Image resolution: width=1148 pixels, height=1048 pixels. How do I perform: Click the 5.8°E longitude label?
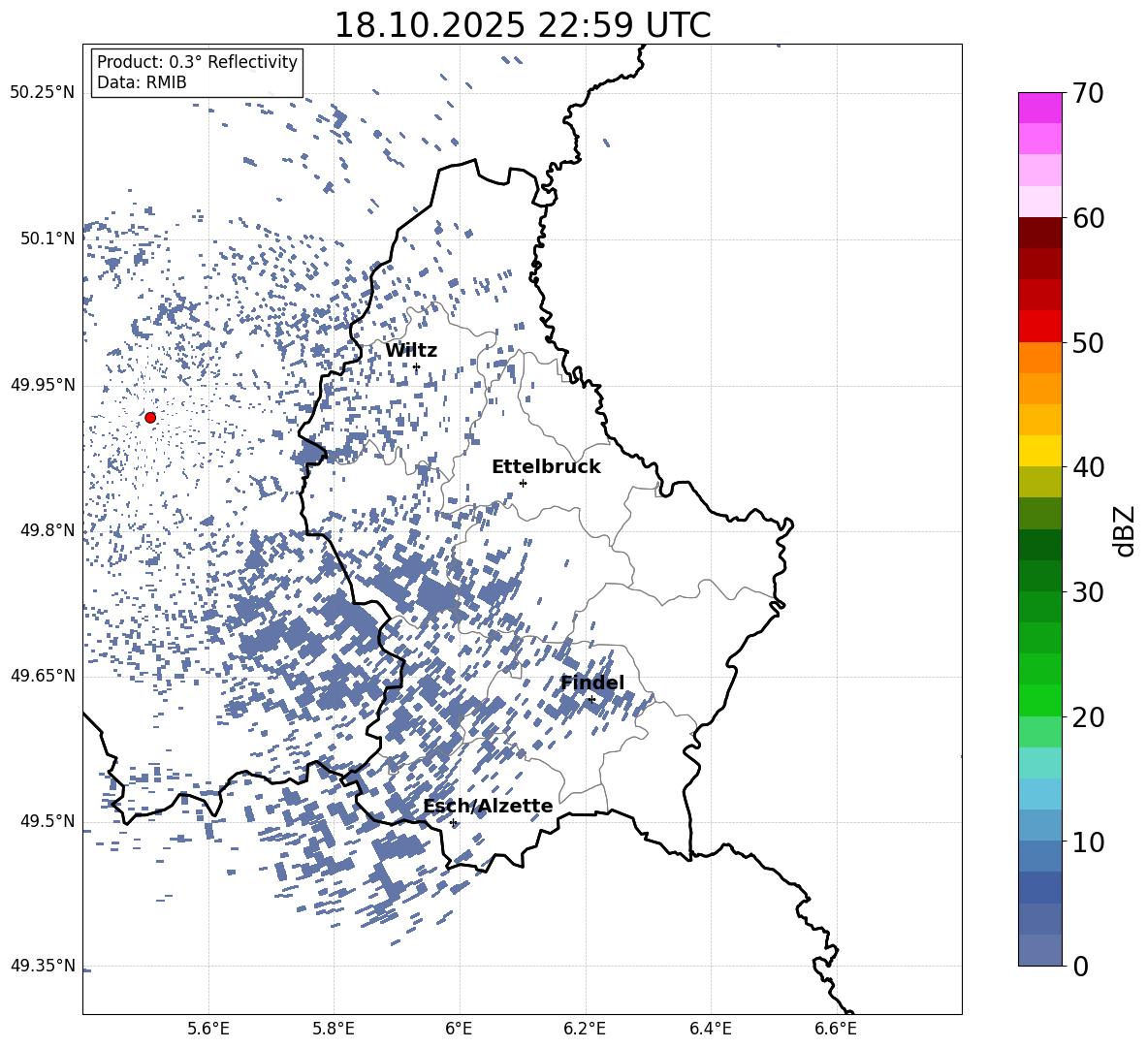click(334, 1029)
